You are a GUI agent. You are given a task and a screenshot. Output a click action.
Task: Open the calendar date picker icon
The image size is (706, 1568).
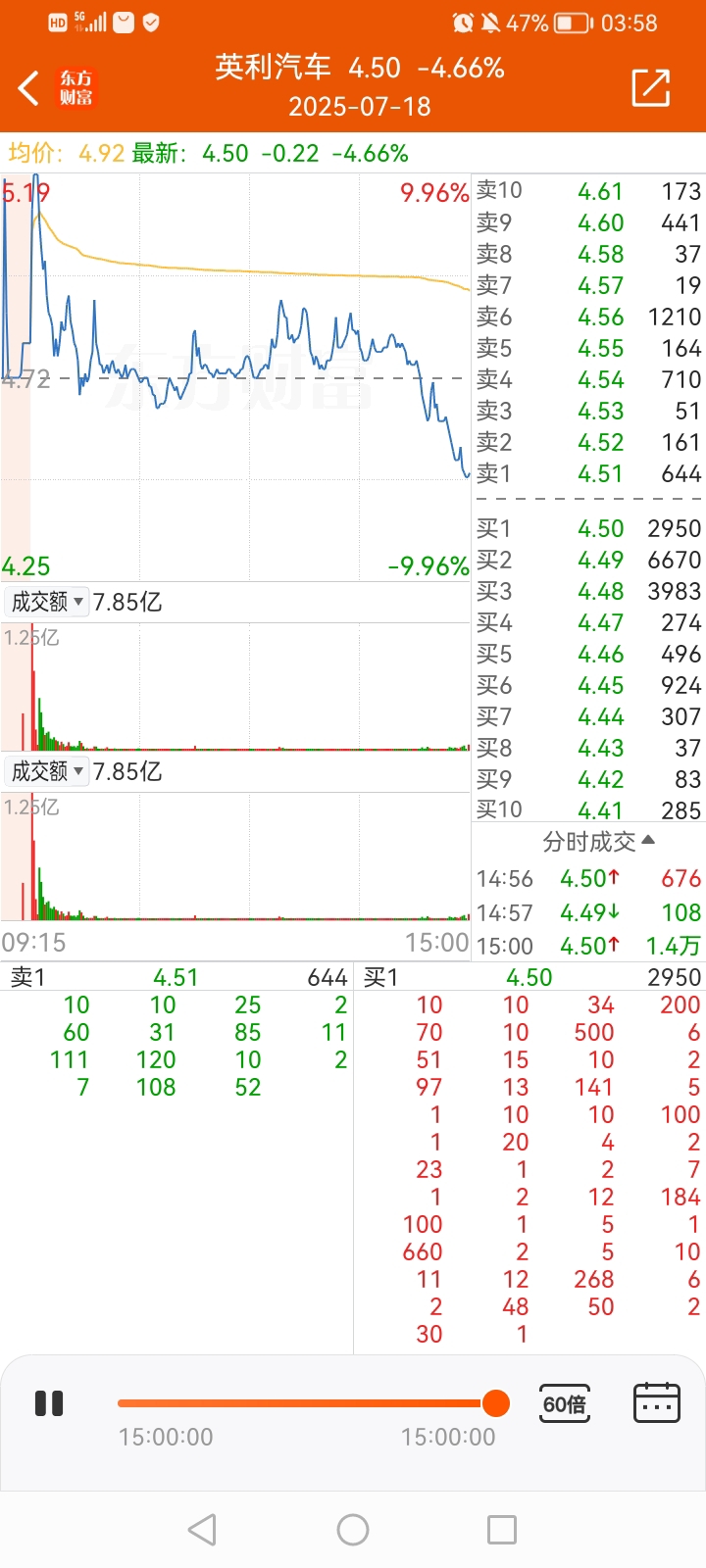click(657, 1403)
